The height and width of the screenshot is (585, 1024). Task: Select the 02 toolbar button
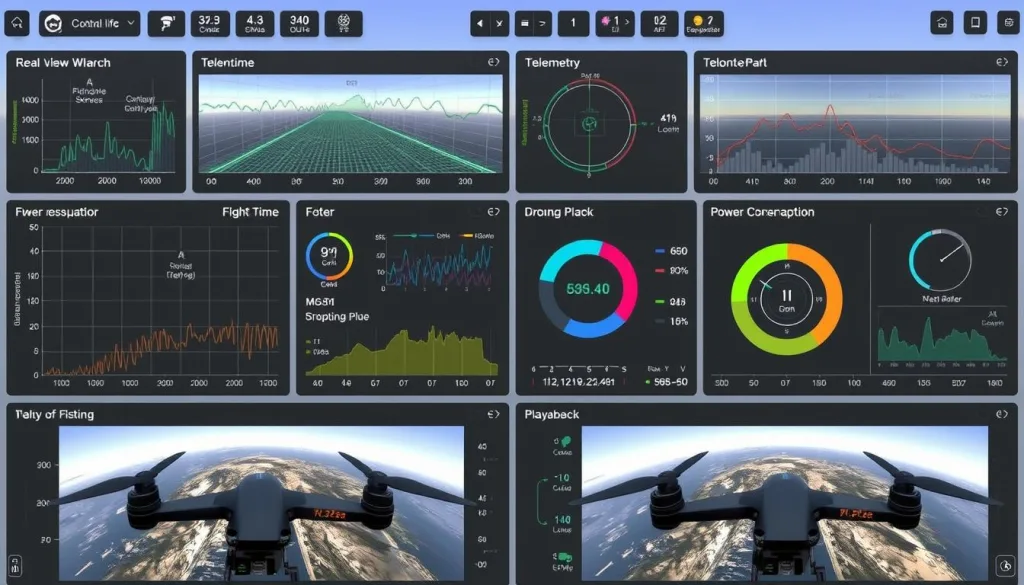660,24
